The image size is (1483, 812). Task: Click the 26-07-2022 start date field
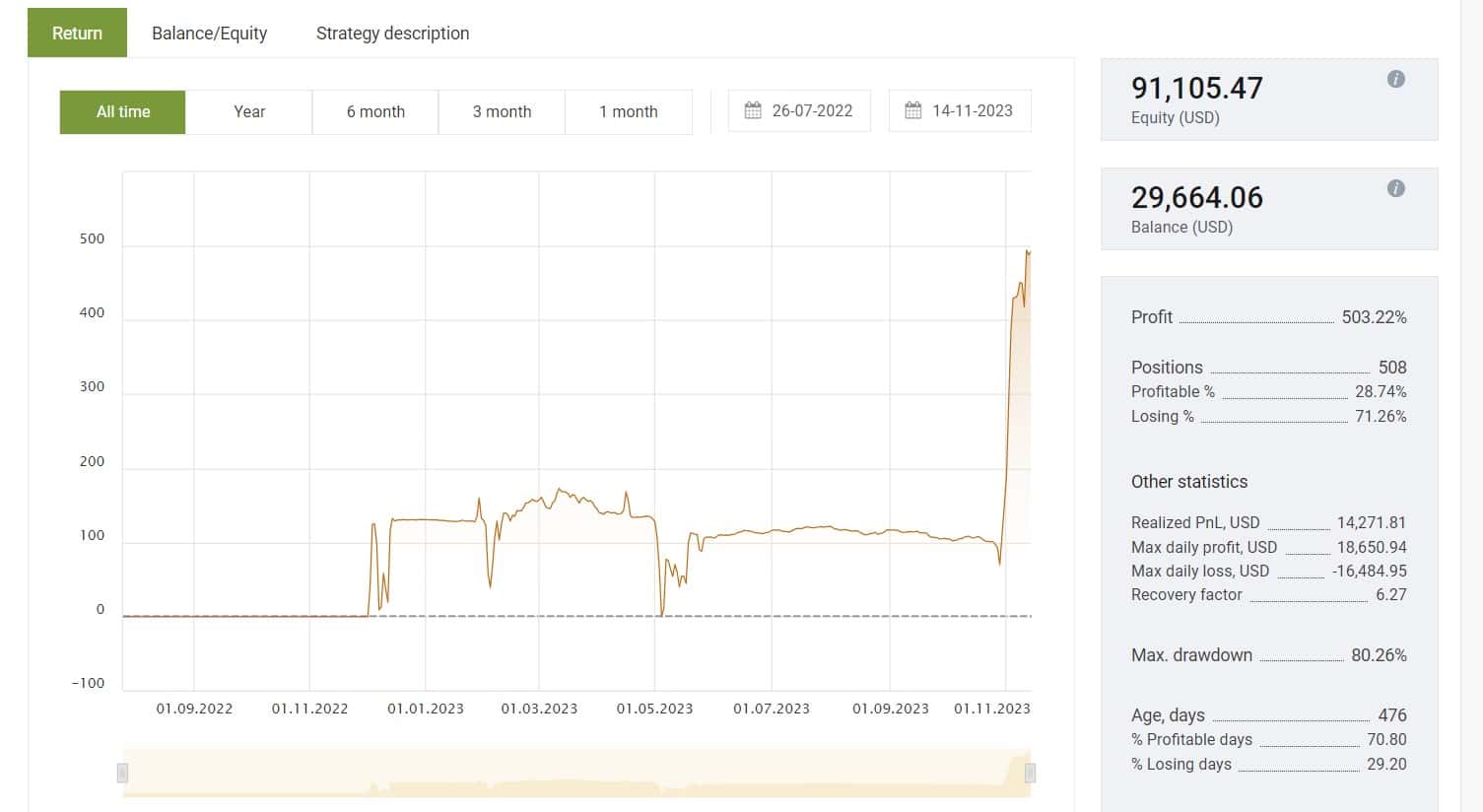coord(799,110)
